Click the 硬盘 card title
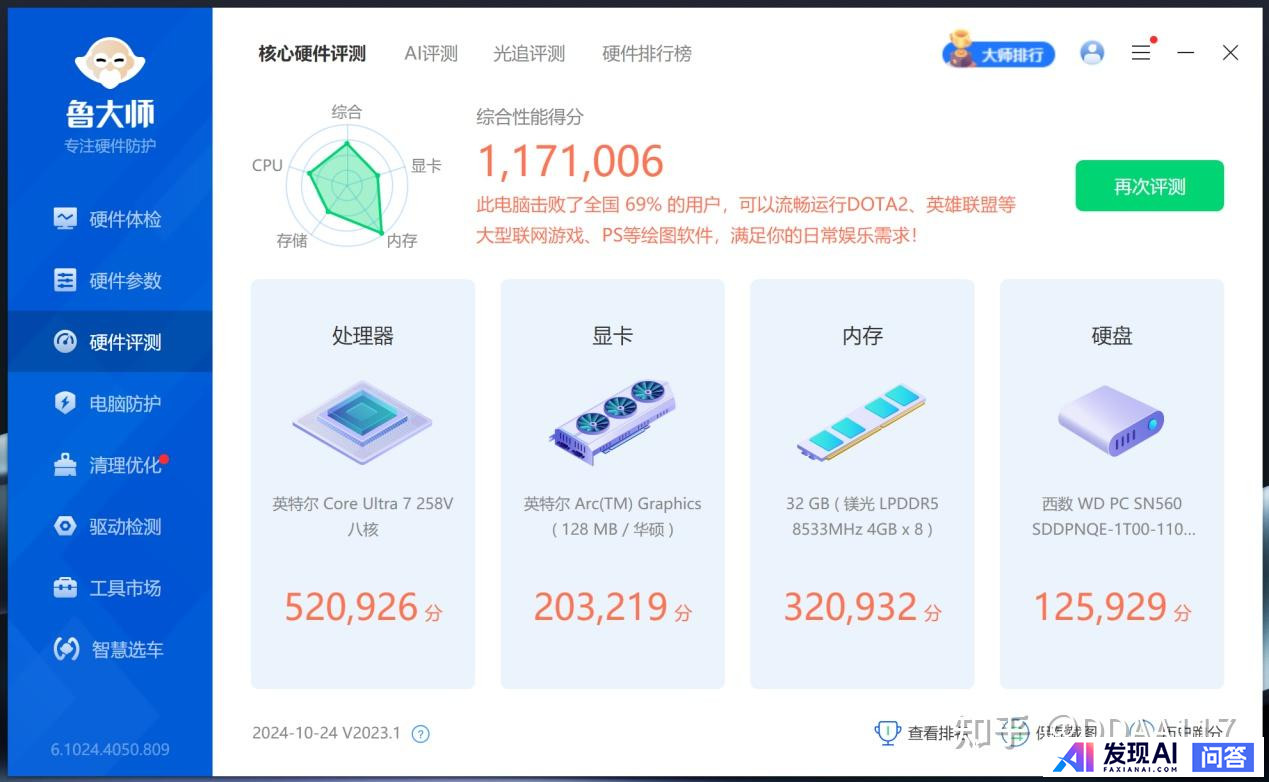 point(1112,336)
